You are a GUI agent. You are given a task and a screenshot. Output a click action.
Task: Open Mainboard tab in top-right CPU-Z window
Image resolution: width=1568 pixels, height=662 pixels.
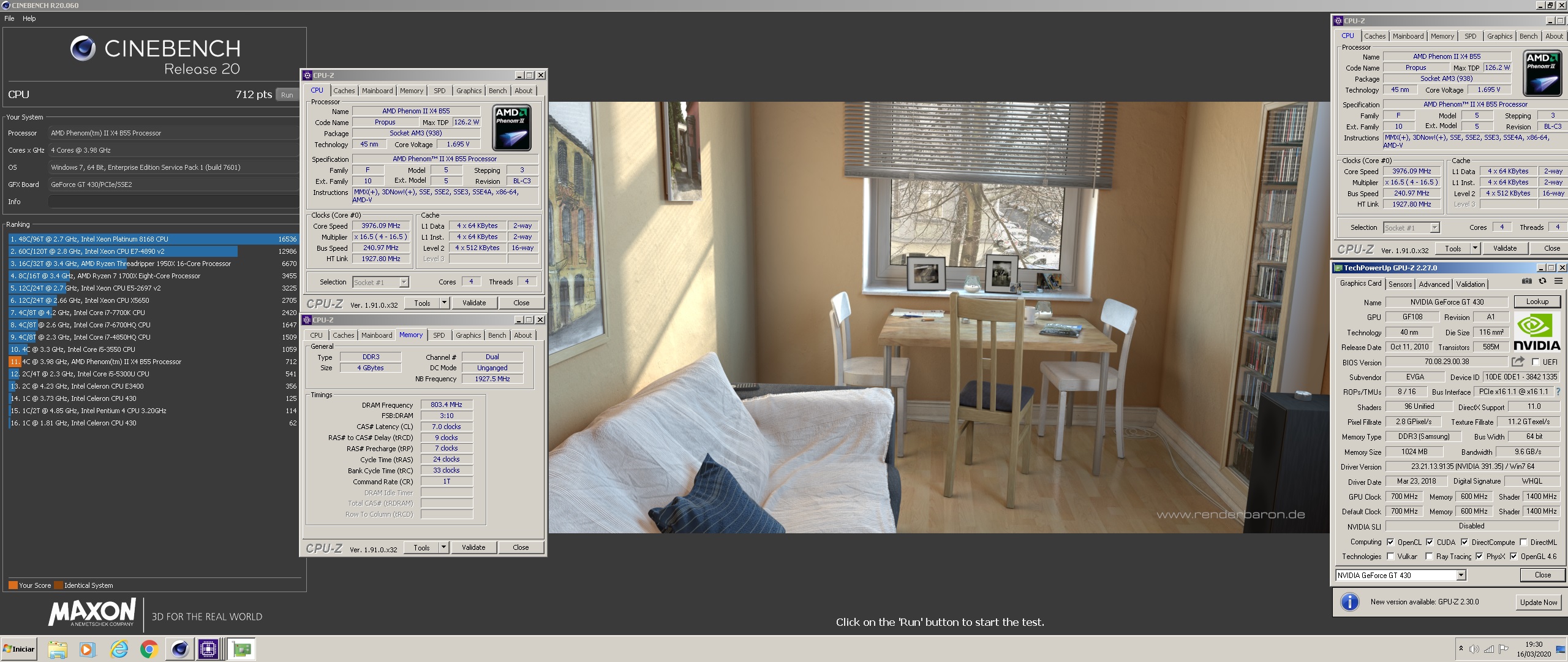(1408, 36)
